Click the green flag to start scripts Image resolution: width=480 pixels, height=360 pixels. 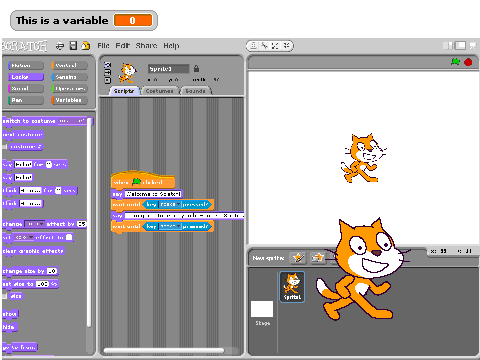click(455, 62)
